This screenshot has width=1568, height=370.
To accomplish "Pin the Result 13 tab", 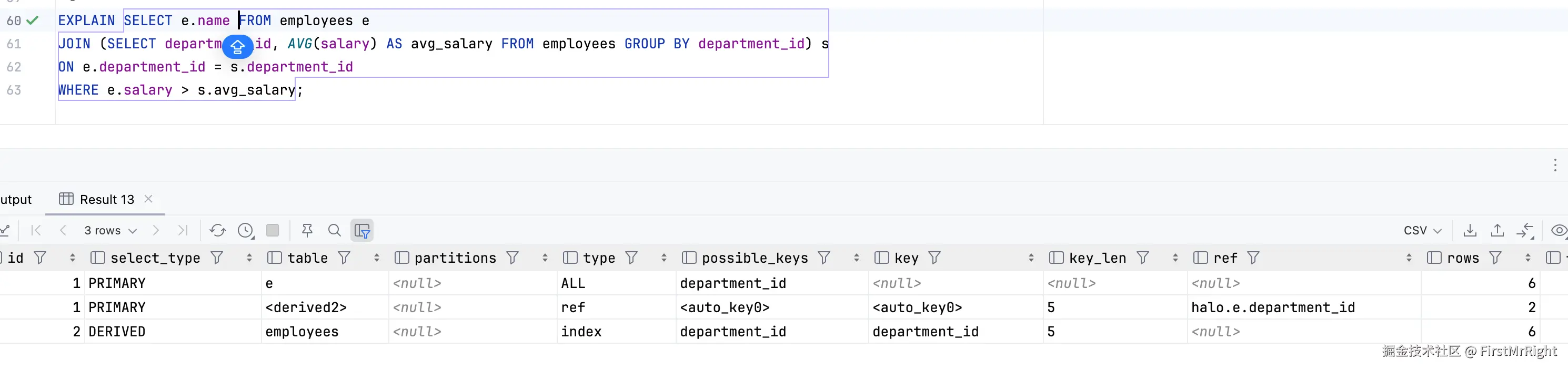I will point(307,230).
